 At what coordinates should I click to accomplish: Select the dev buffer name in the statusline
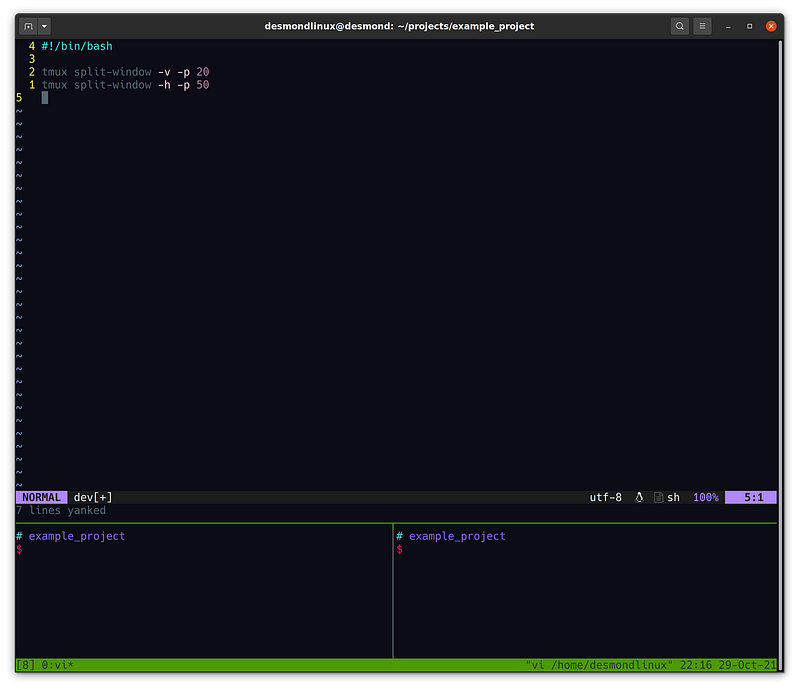coord(82,497)
